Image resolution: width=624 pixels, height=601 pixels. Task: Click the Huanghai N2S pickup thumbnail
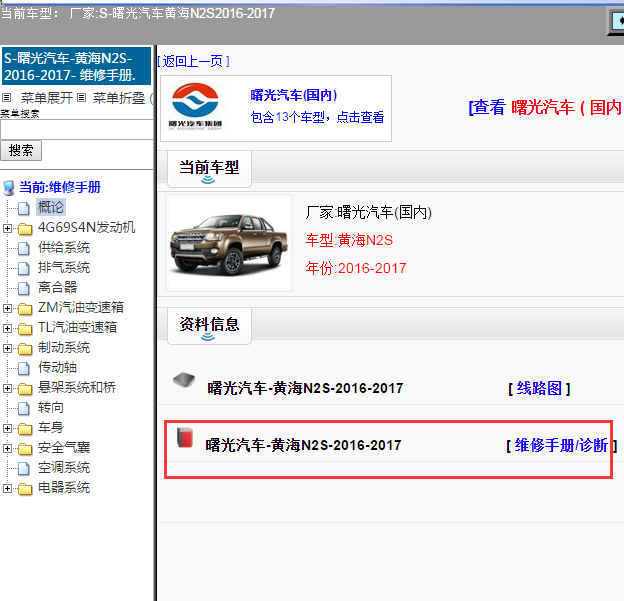tap(229, 243)
